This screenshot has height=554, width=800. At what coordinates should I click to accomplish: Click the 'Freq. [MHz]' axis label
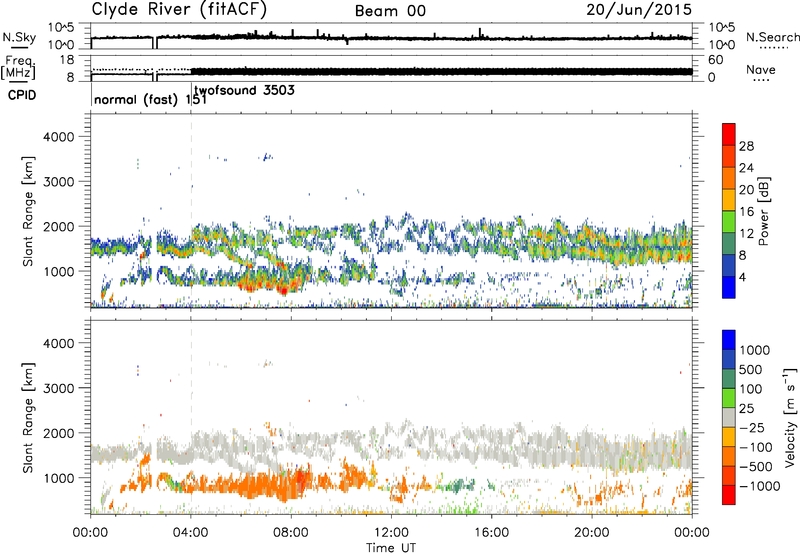point(19,68)
